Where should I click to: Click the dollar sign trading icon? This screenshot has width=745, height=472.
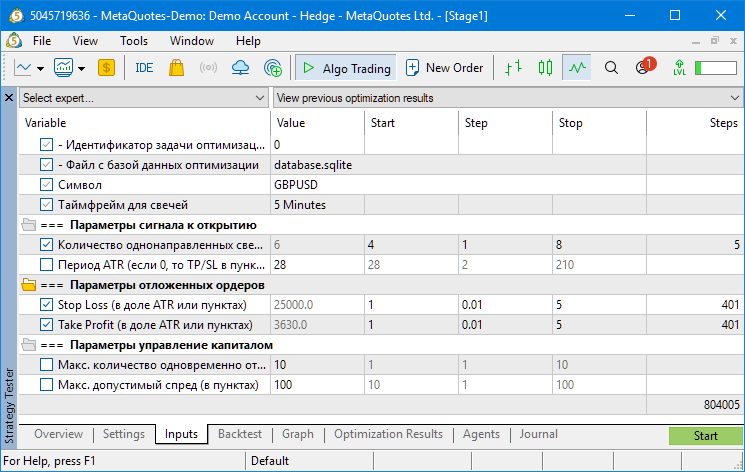point(107,68)
